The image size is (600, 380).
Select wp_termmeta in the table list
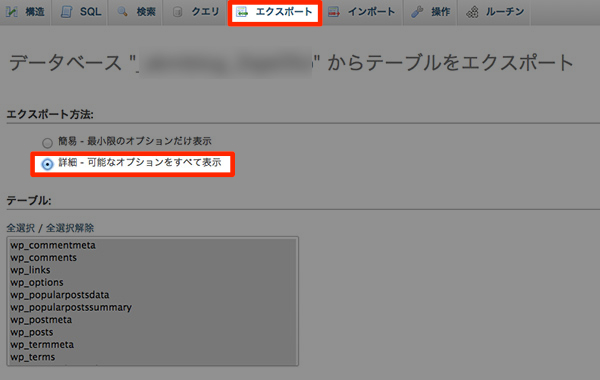pos(152,345)
